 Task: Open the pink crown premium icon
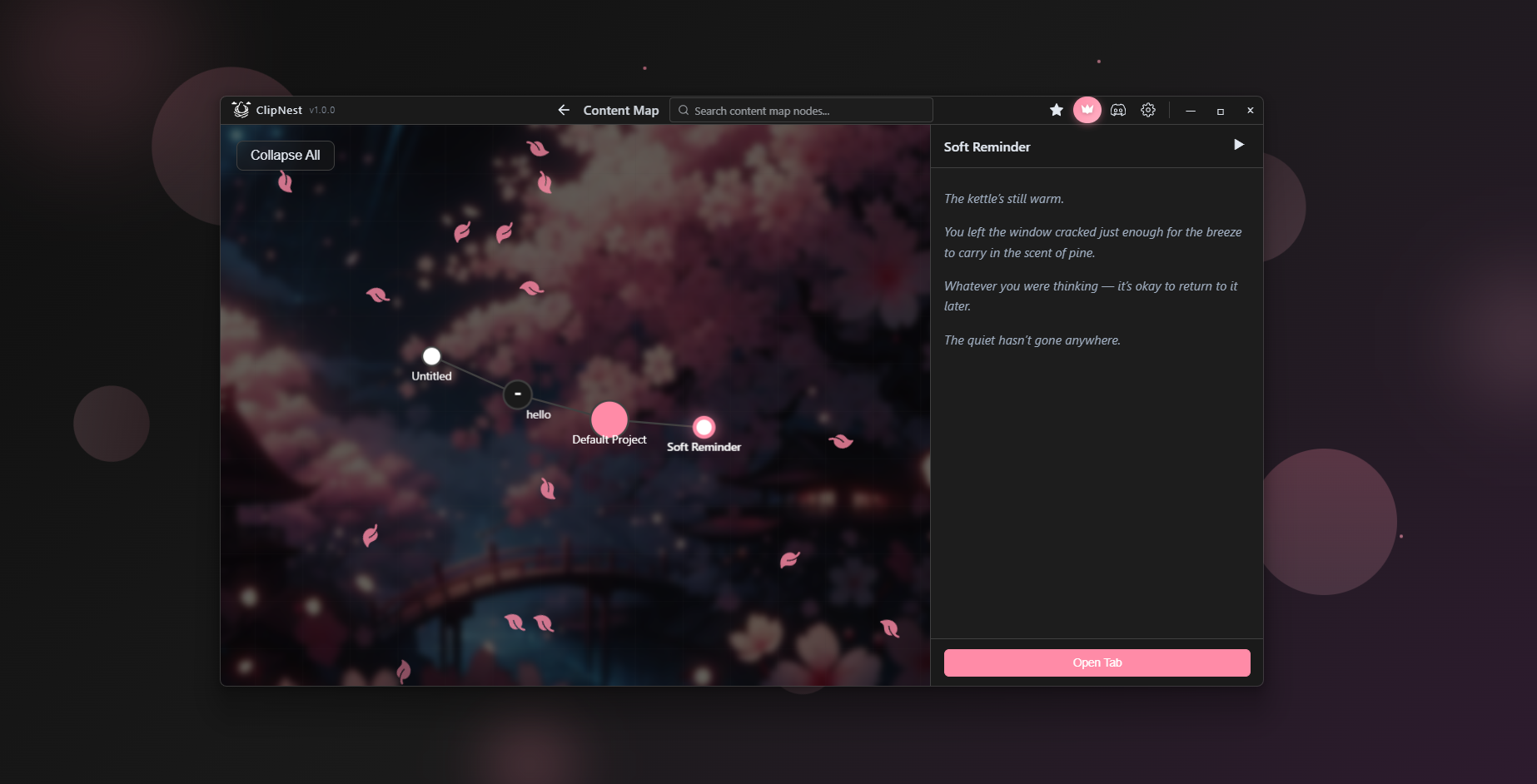(1087, 110)
